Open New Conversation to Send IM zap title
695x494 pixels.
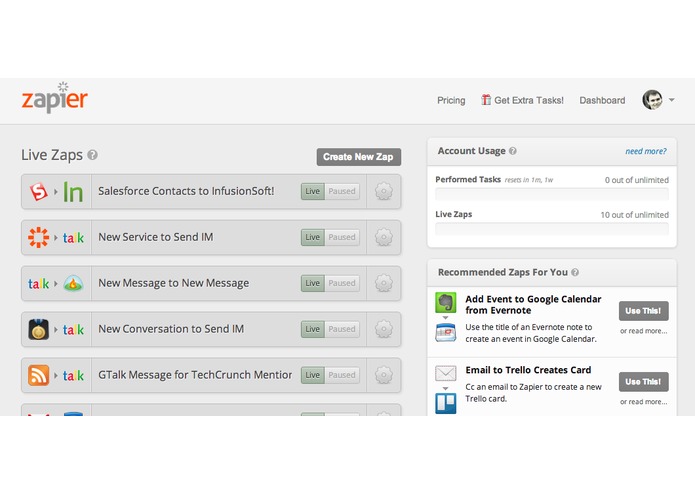click(x=171, y=329)
